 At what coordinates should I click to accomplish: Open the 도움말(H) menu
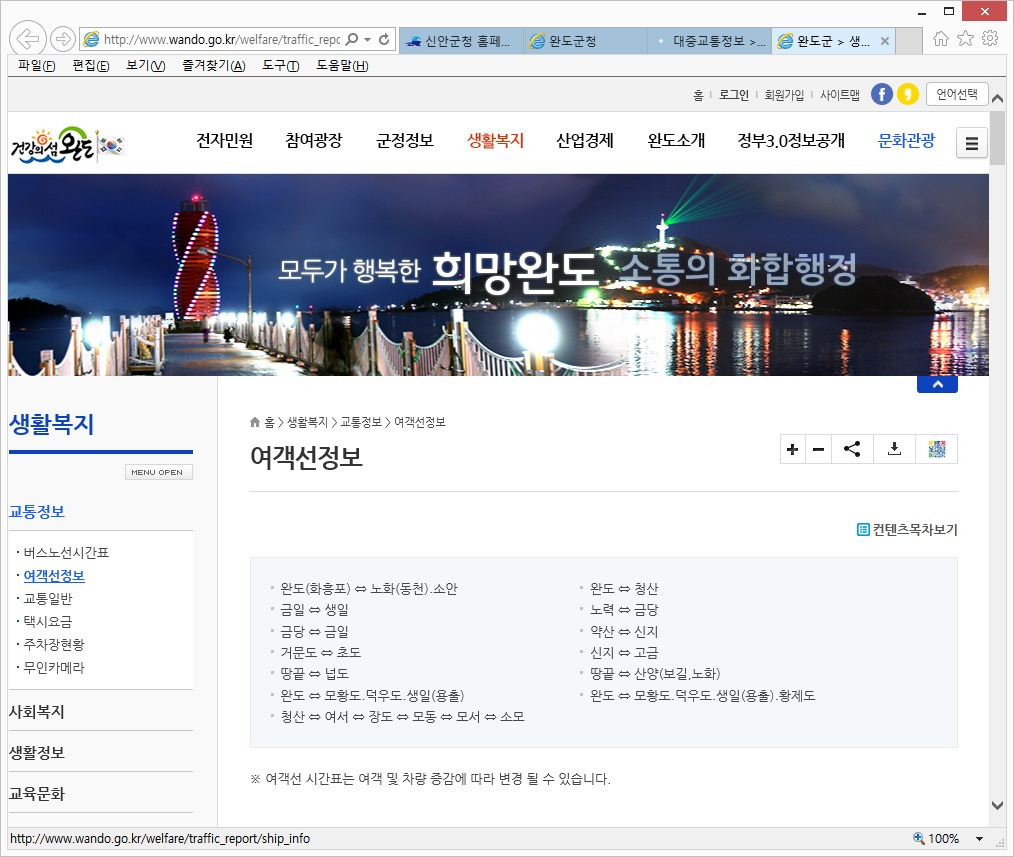[342, 65]
